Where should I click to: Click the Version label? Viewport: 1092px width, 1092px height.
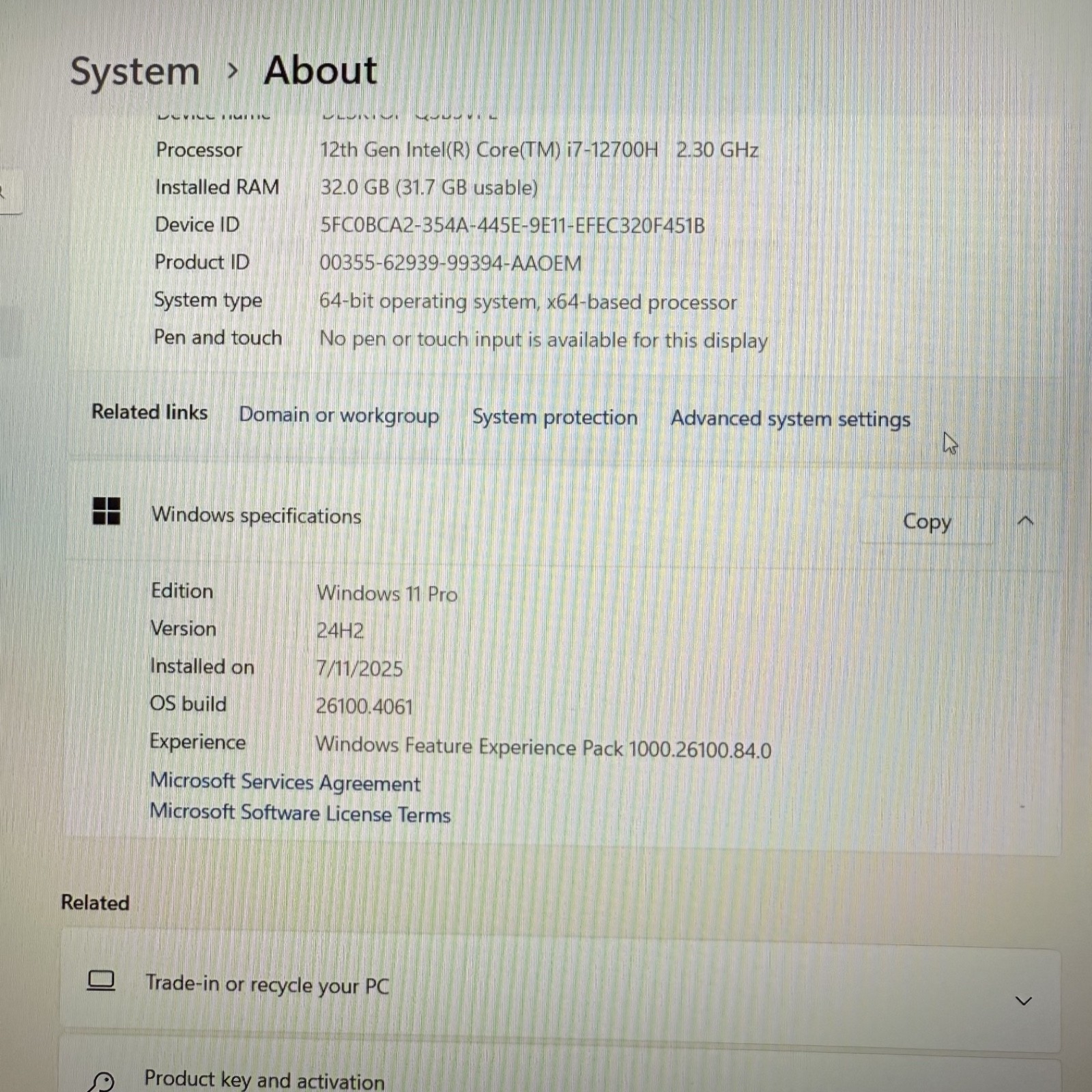[x=183, y=628]
